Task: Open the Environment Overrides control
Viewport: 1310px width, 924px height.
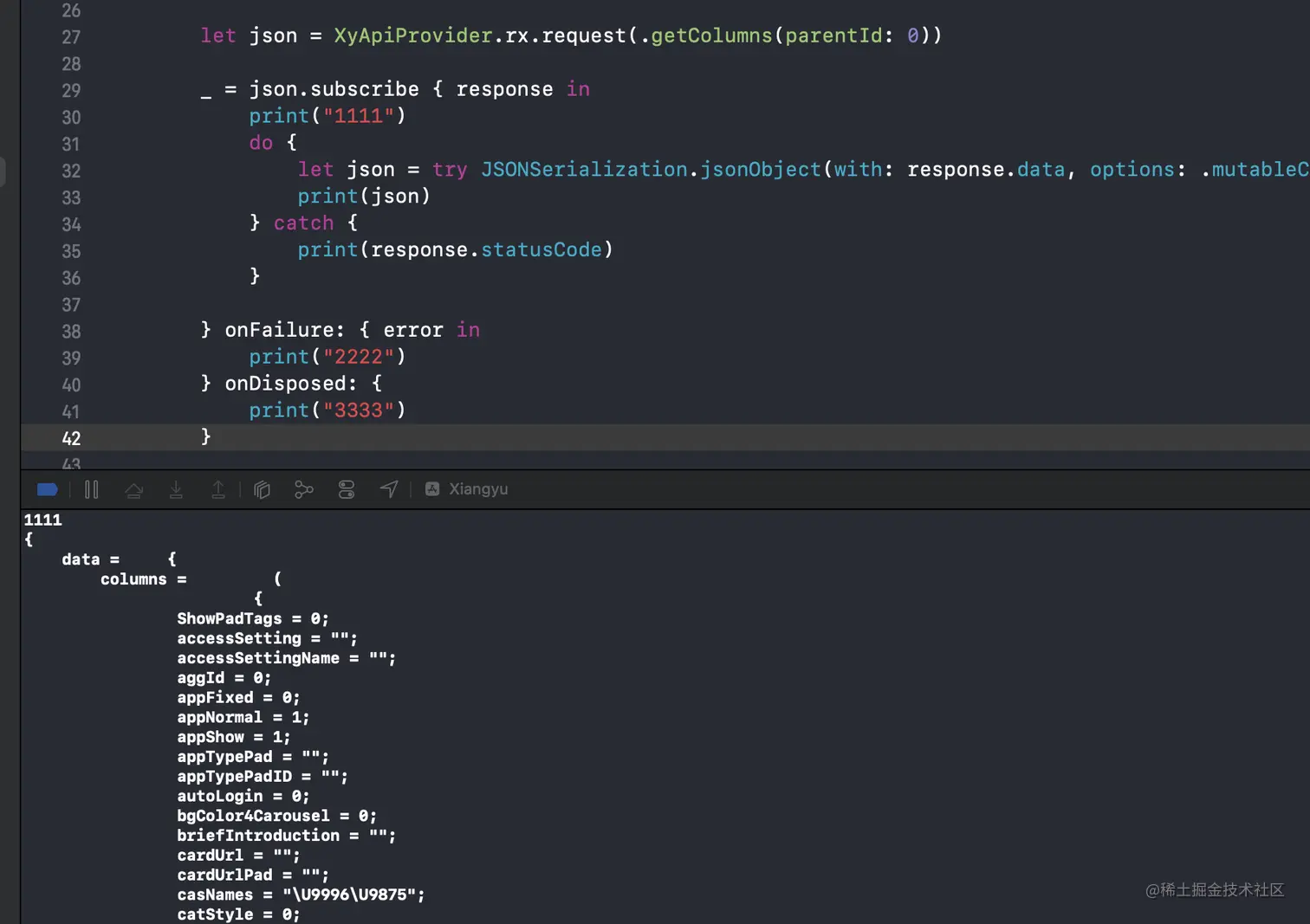Action: [347, 490]
